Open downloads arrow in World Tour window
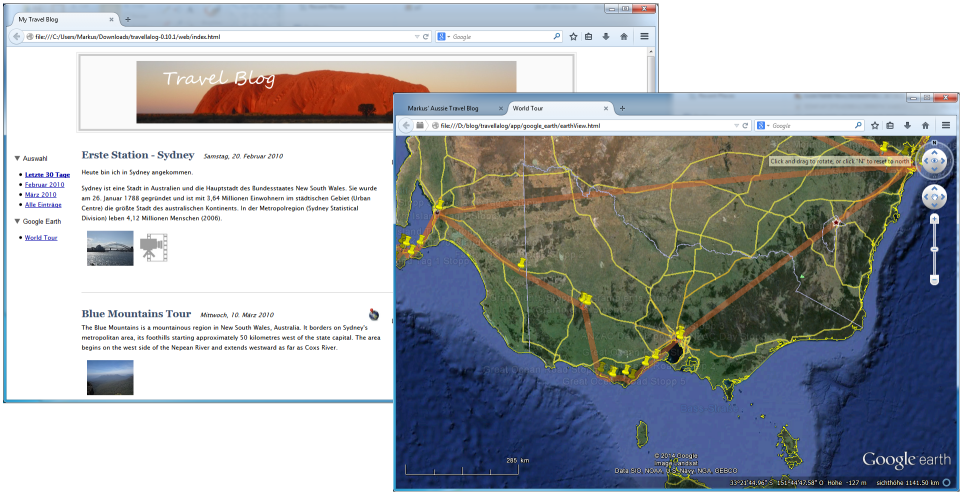 pos(907,125)
